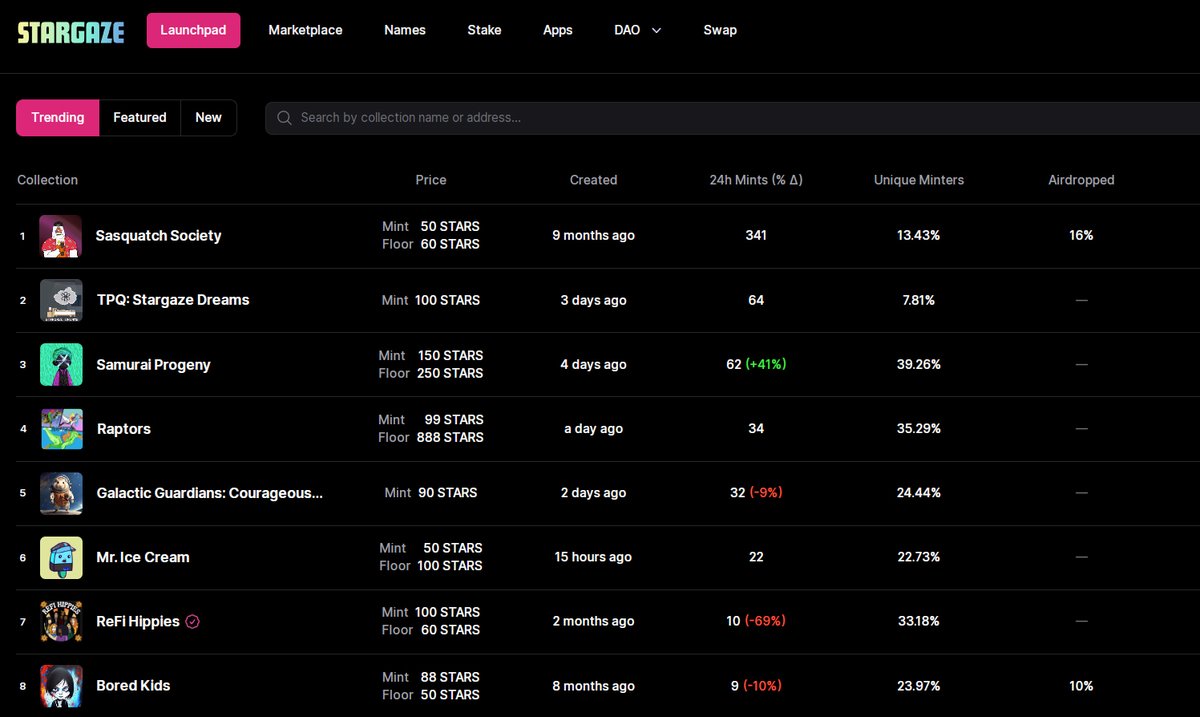Open Samurai Progeny collection thumbnail
The height and width of the screenshot is (717, 1200).
[61, 365]
